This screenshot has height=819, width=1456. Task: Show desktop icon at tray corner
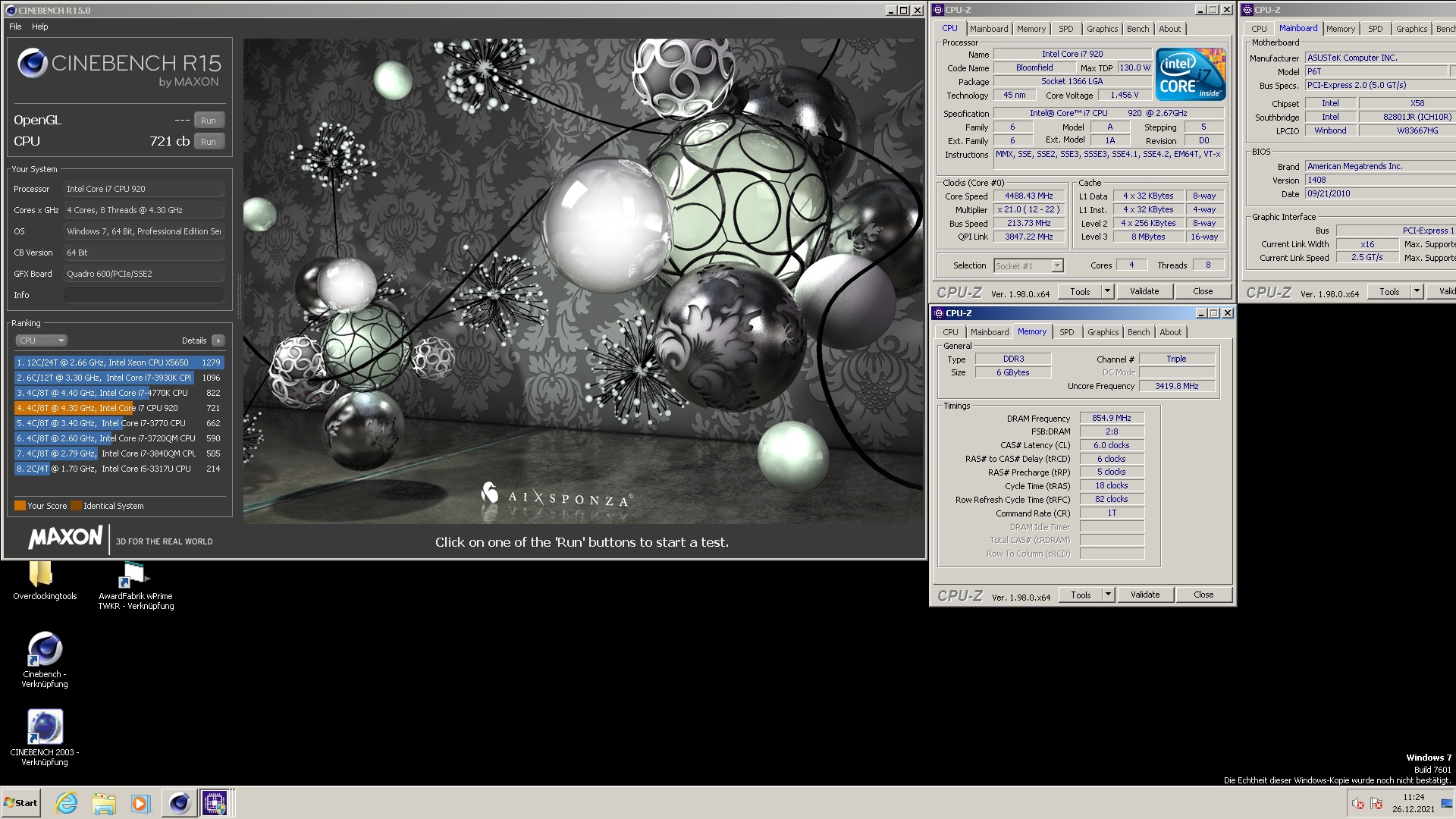pyautogui.click(x=1446, y=804)
